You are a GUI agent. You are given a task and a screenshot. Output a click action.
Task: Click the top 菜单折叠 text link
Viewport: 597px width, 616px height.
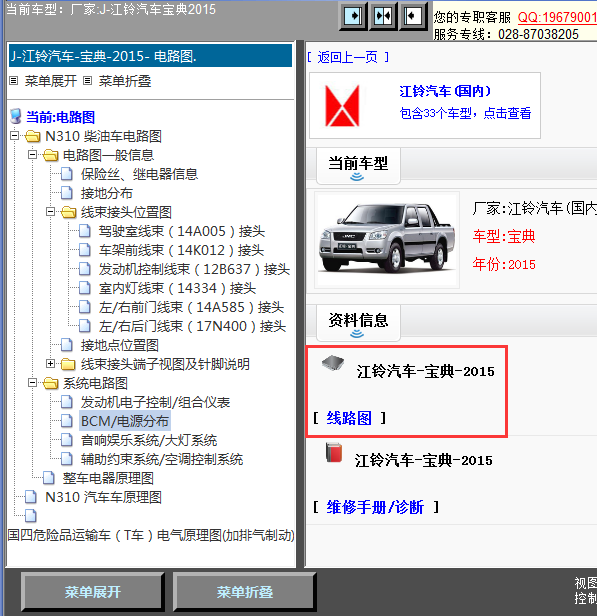point(125,81)
